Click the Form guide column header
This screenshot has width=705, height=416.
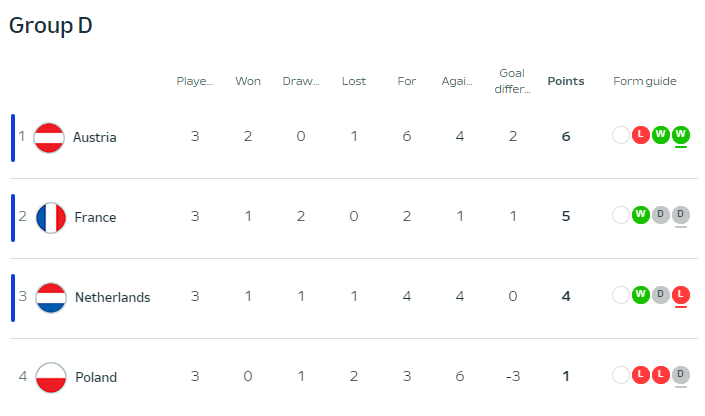tap(645, 81)
